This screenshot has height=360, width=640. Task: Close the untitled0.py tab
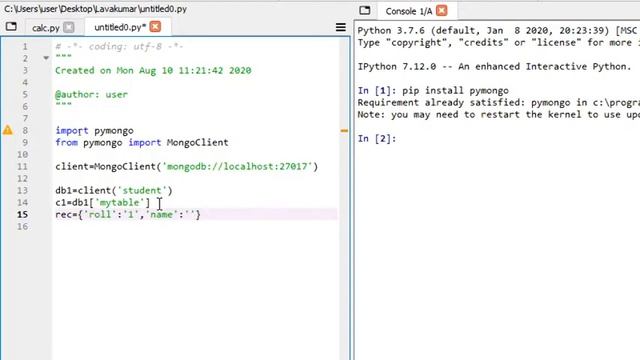click(x=155, y=27)
